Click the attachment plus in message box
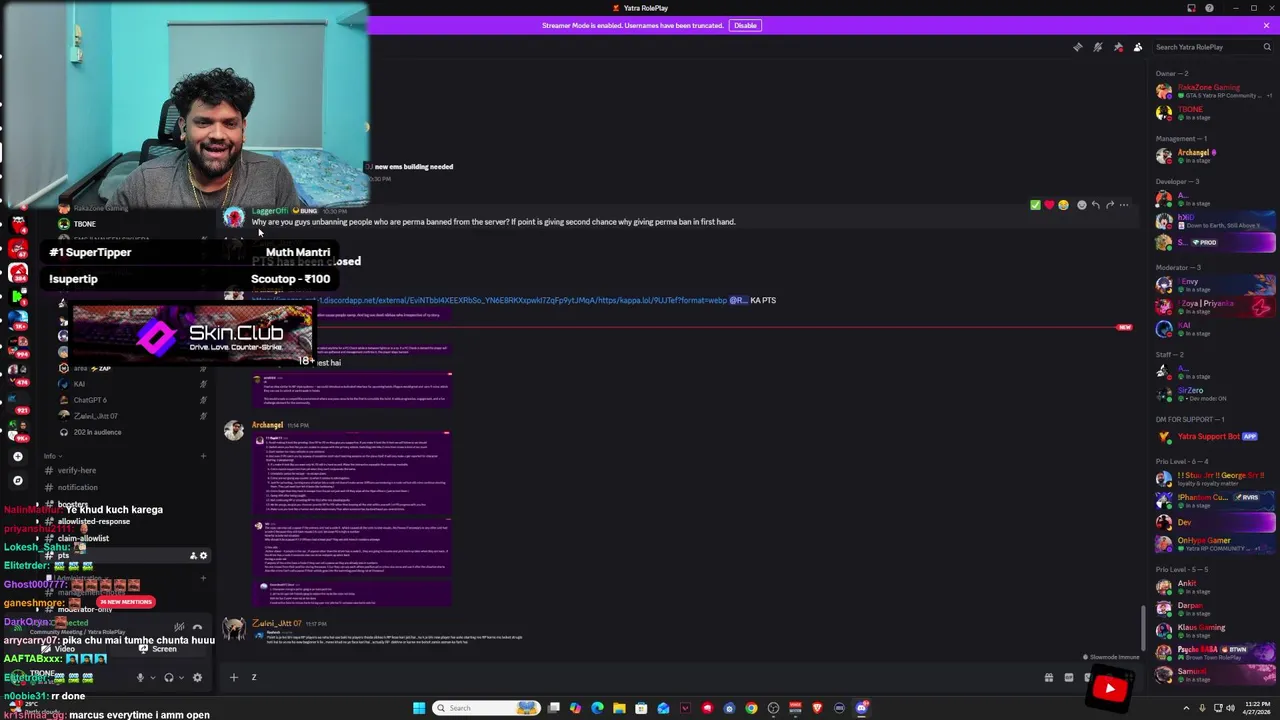The height and width of the screenshot is (720, 1280). tap(233, 677)
